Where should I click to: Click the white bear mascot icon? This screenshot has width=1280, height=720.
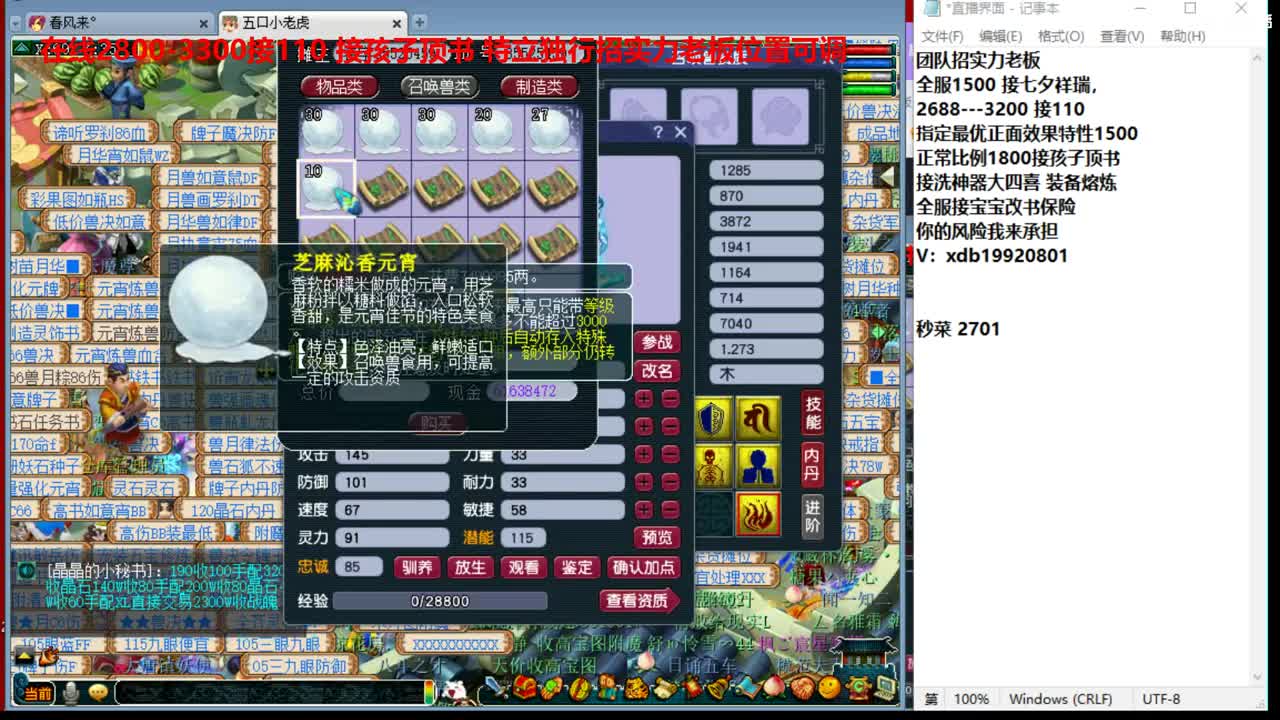(455, 689)
